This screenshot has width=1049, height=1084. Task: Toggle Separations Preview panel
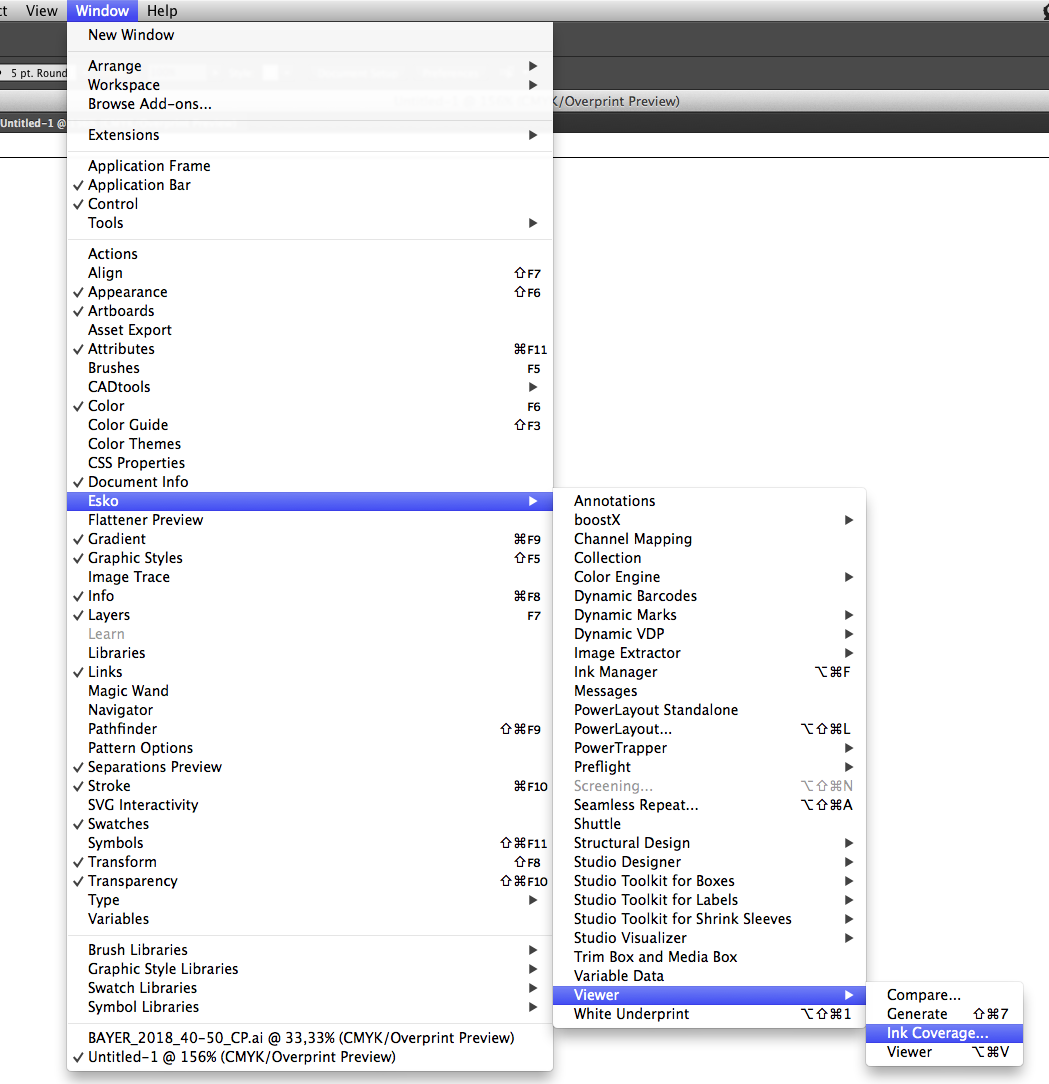pos(310,767)
